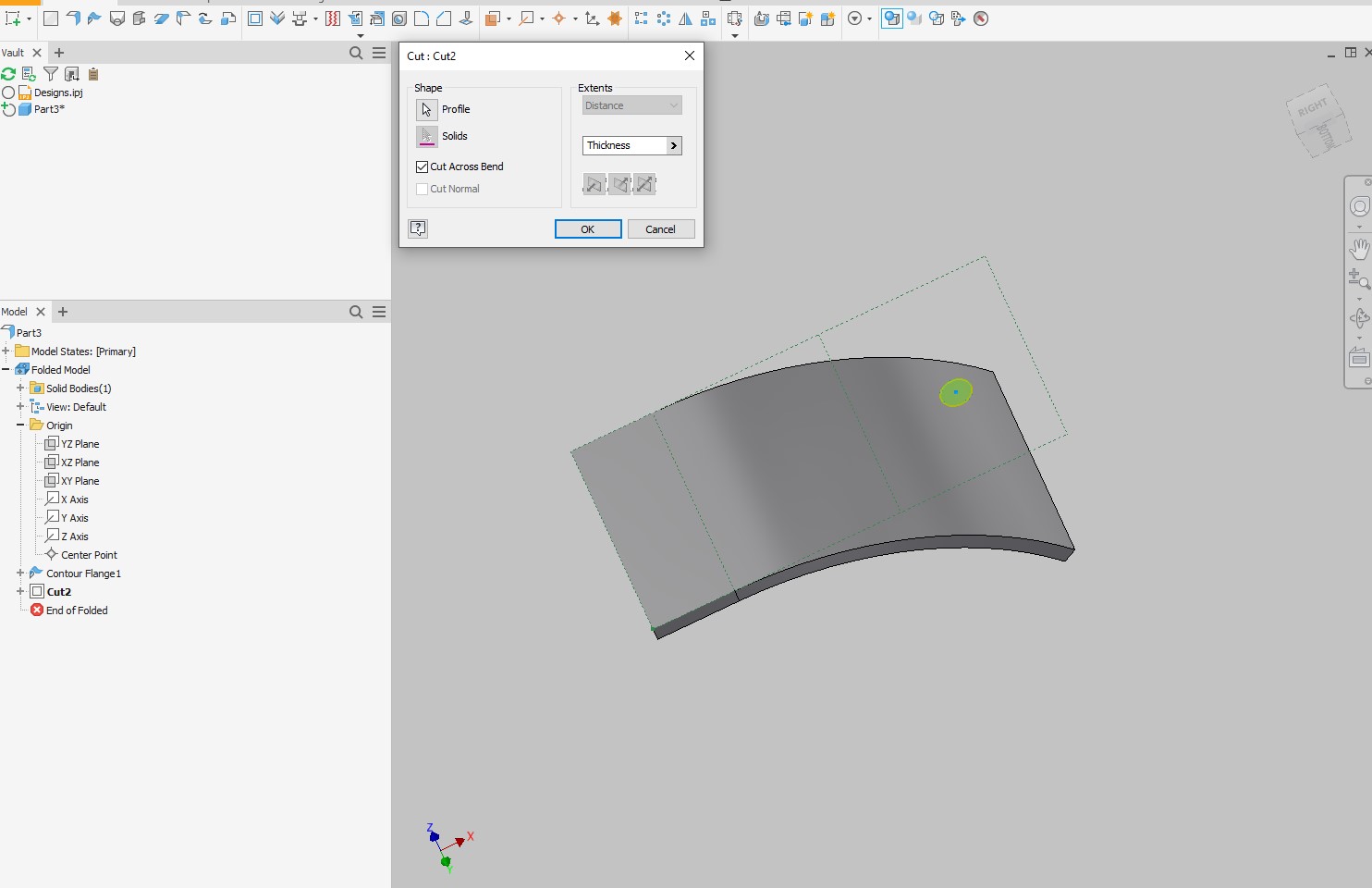Expand the Contour Flange1 feature
Image resolution: width=1372 pixels, height=888 pixels.
(x=20, y=573)
